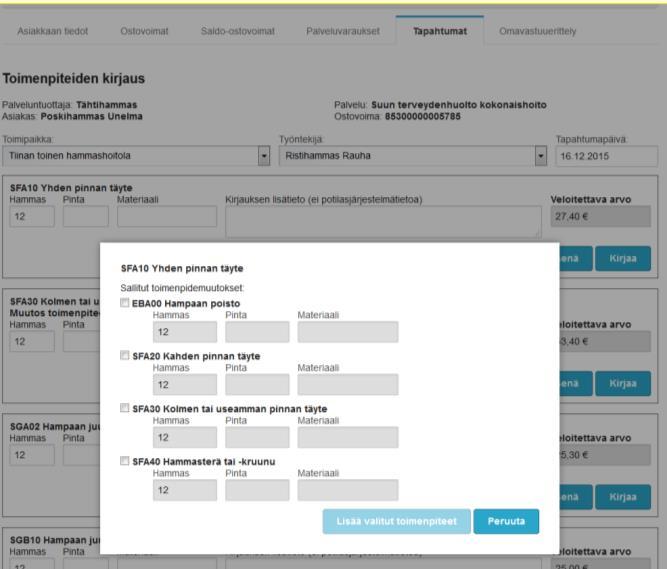The image size is (667, 569).
Task: Click Kirjauksen lisätieto text area in SFA10 section
Action: pos(383,222)
